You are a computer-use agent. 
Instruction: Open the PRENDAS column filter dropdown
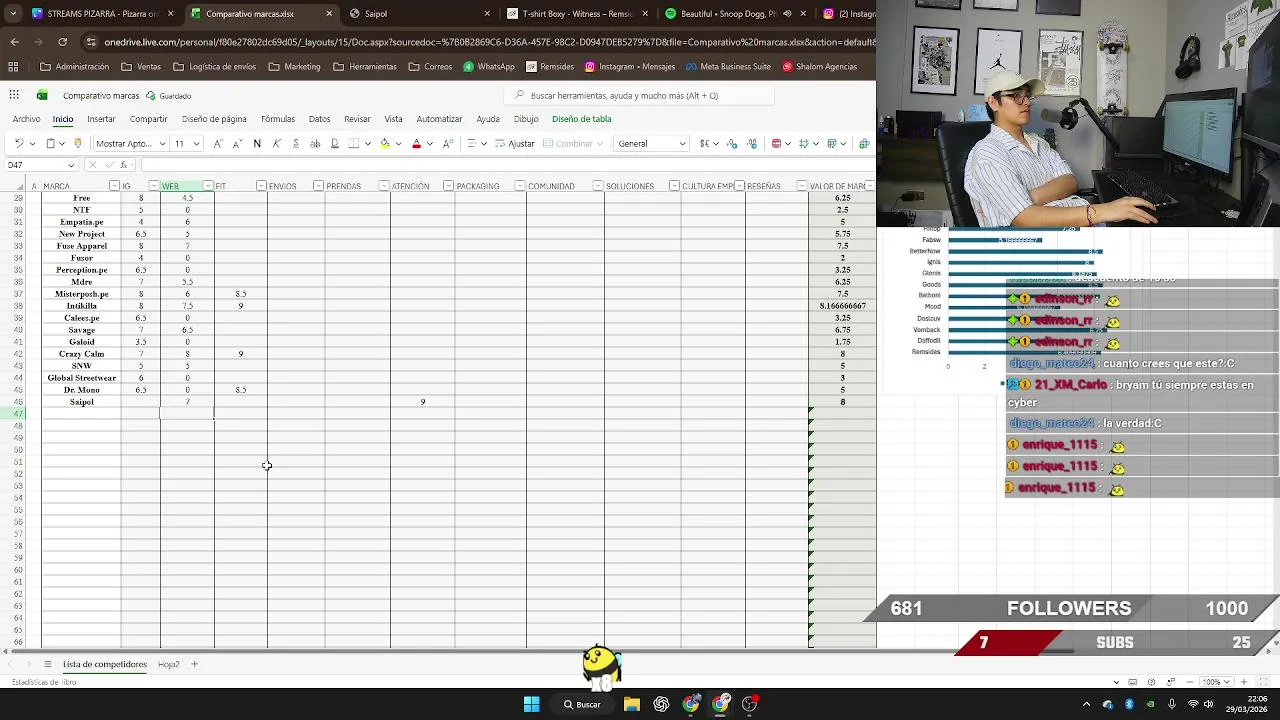384,186
